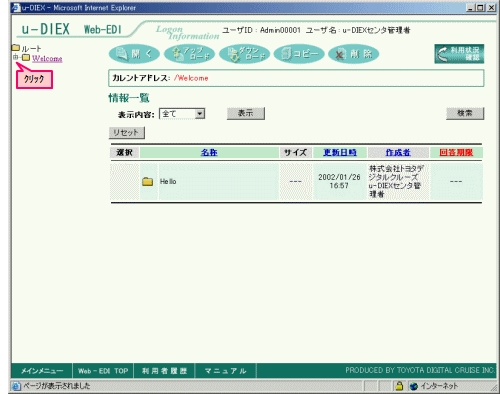The width and height of the screenshot is (500, 394).
Task: Click the Hello folder icon in list
Action: (x=147, y=182)
